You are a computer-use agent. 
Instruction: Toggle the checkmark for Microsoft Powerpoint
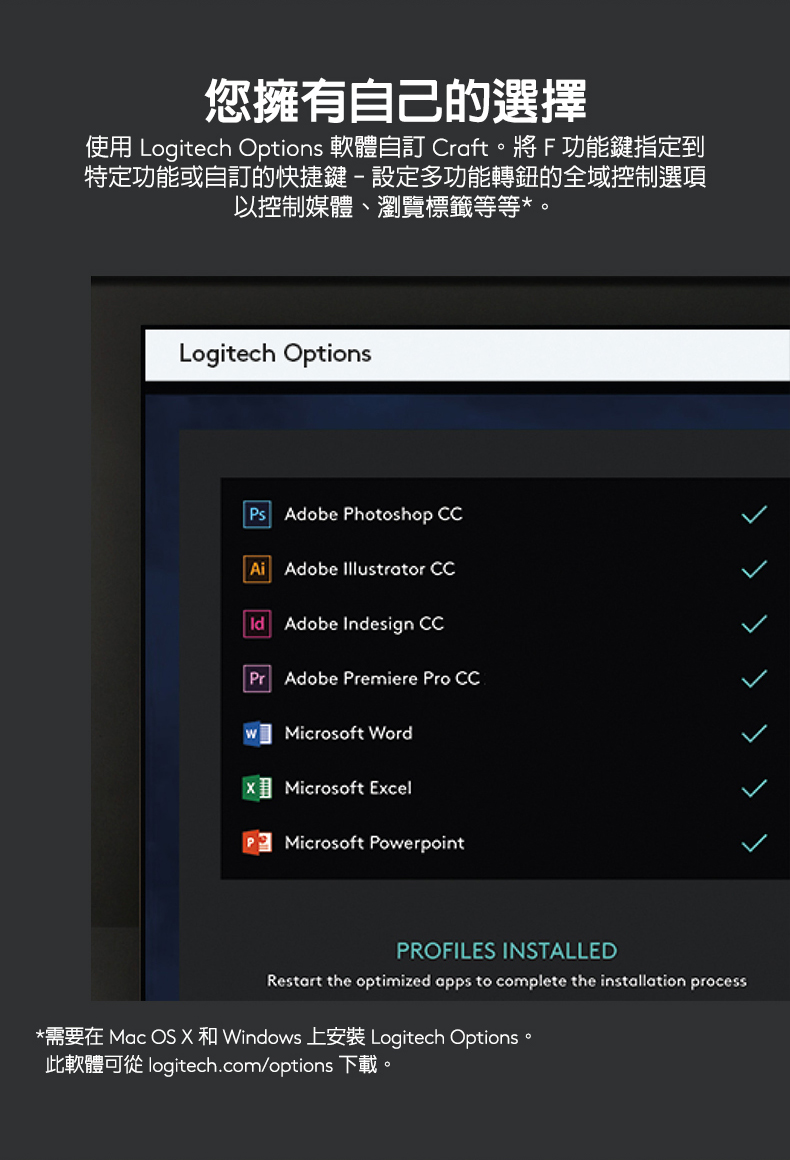[754, 843]
